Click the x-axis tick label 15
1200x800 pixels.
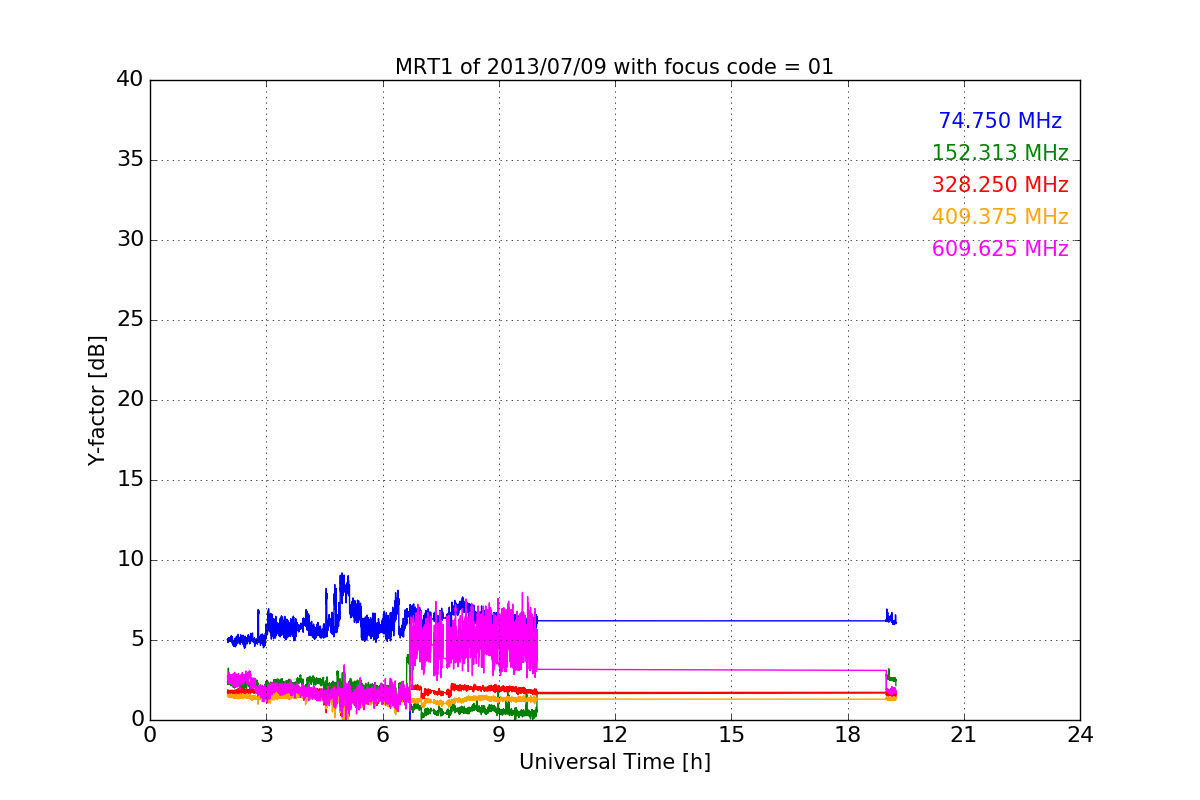pos(731,735)
